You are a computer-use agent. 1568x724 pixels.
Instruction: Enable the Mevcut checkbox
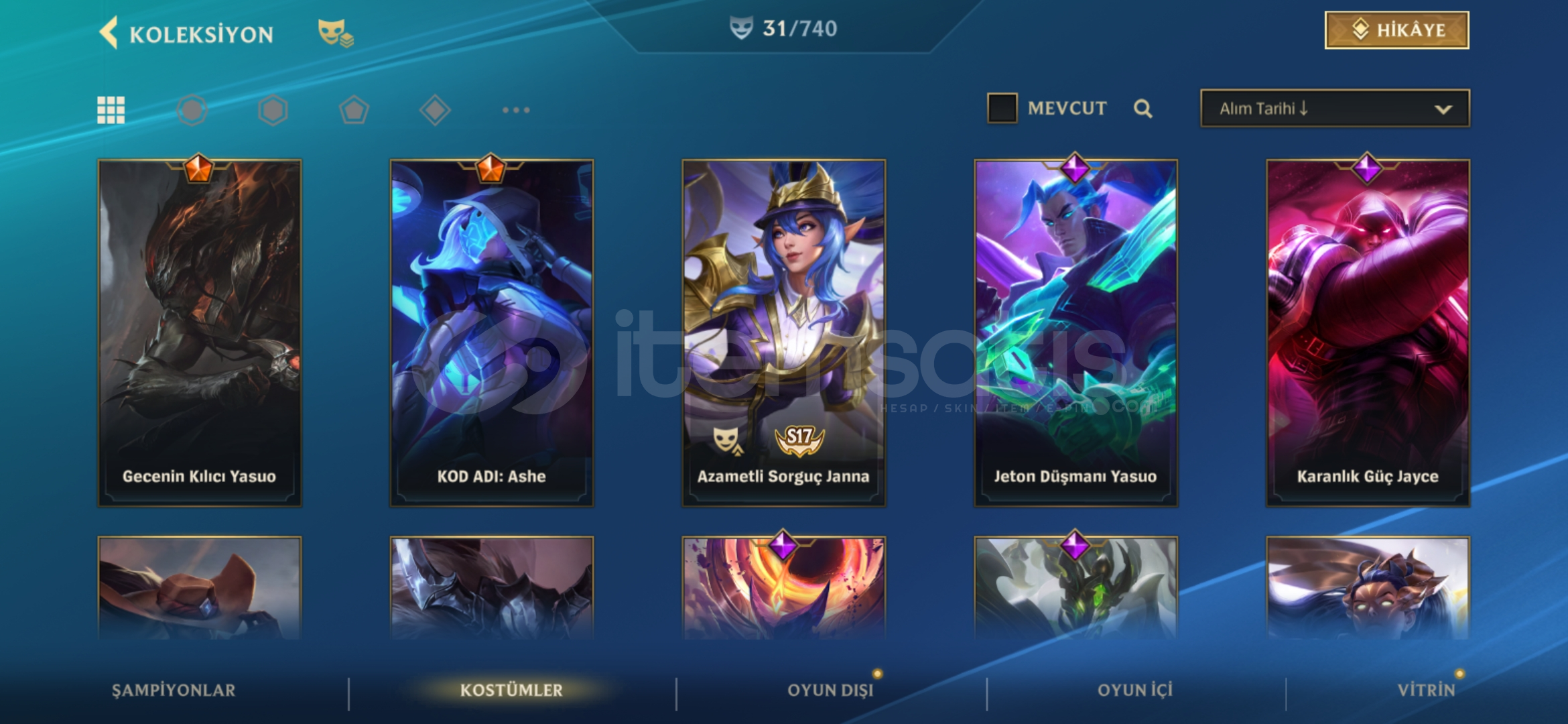[1002, 108]
